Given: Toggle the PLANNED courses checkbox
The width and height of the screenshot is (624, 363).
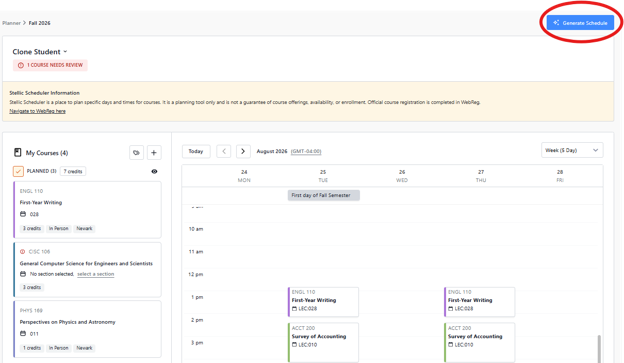Looking at the screenshot, I should [x=18, y=171].
